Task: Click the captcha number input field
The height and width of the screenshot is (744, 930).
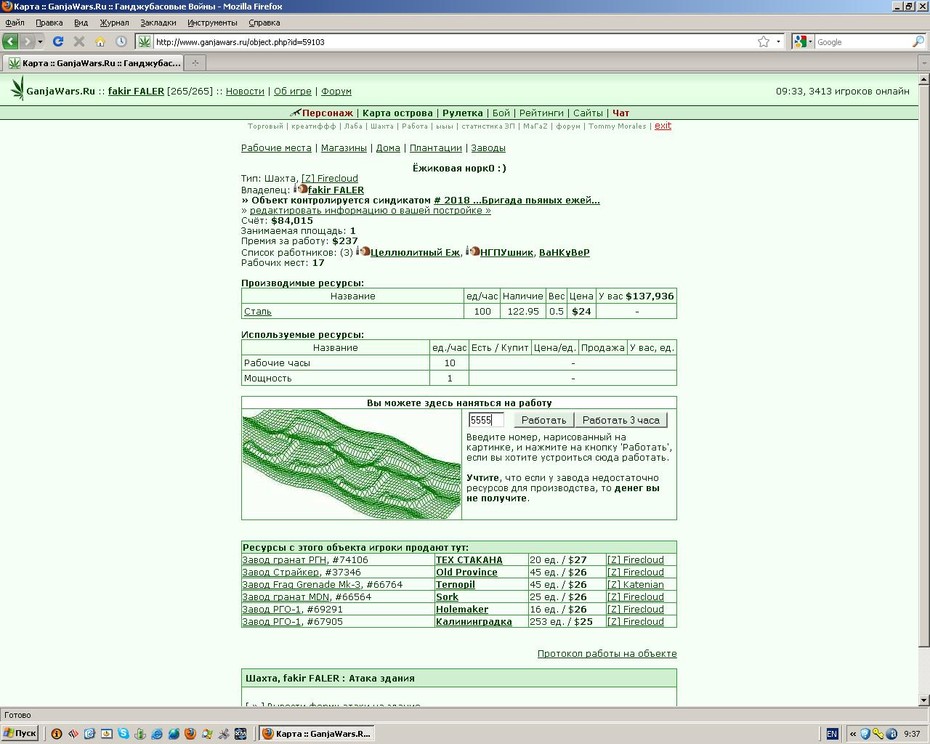Action: pos(486,420)
